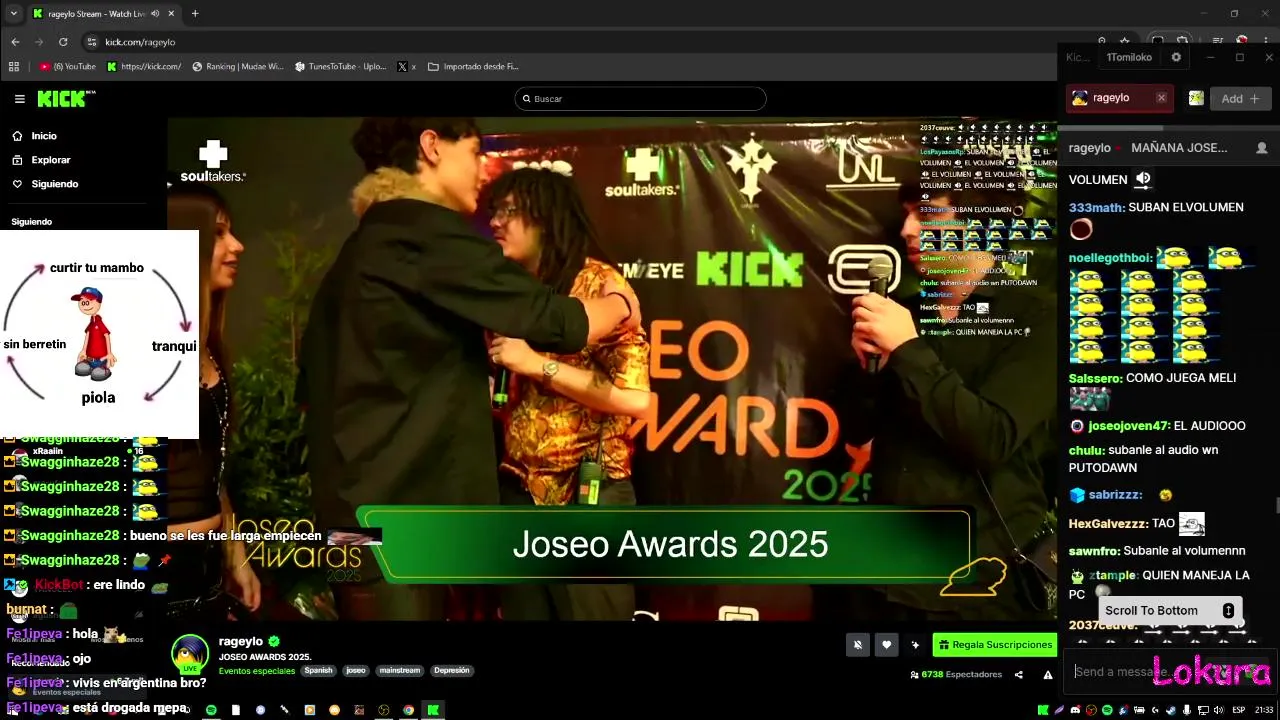Reload the page with refresh icon

[63, 42]
